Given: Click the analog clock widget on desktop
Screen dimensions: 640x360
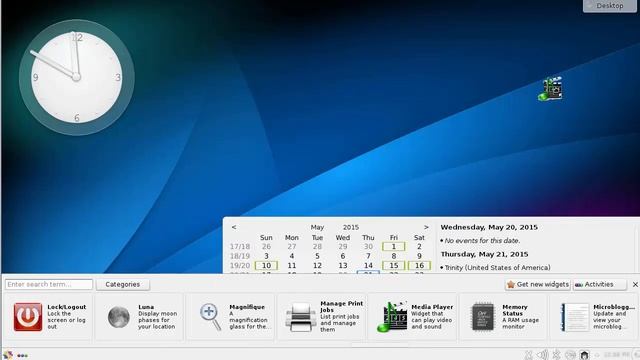Looking at the screenshot, I should click(x=77, y=77).
